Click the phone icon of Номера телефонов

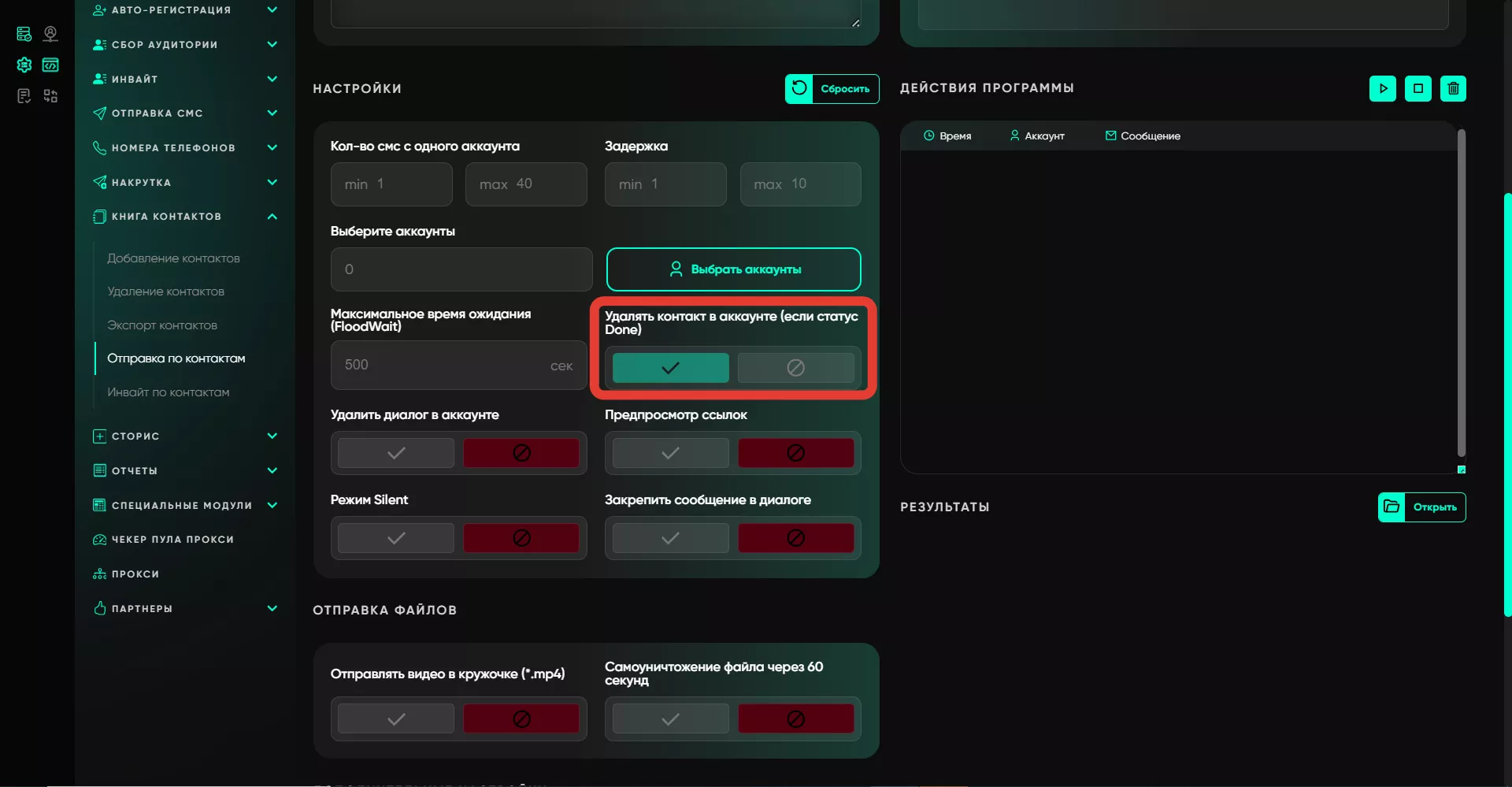coord(99,147)
